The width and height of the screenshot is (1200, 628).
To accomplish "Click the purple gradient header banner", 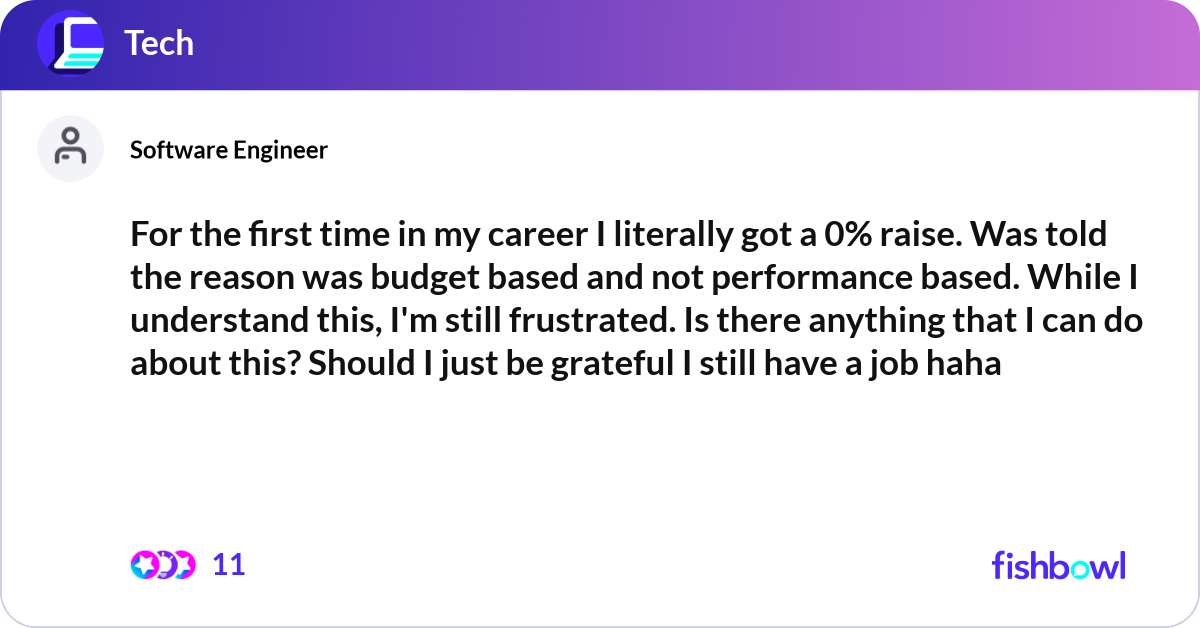I will 700,45.
